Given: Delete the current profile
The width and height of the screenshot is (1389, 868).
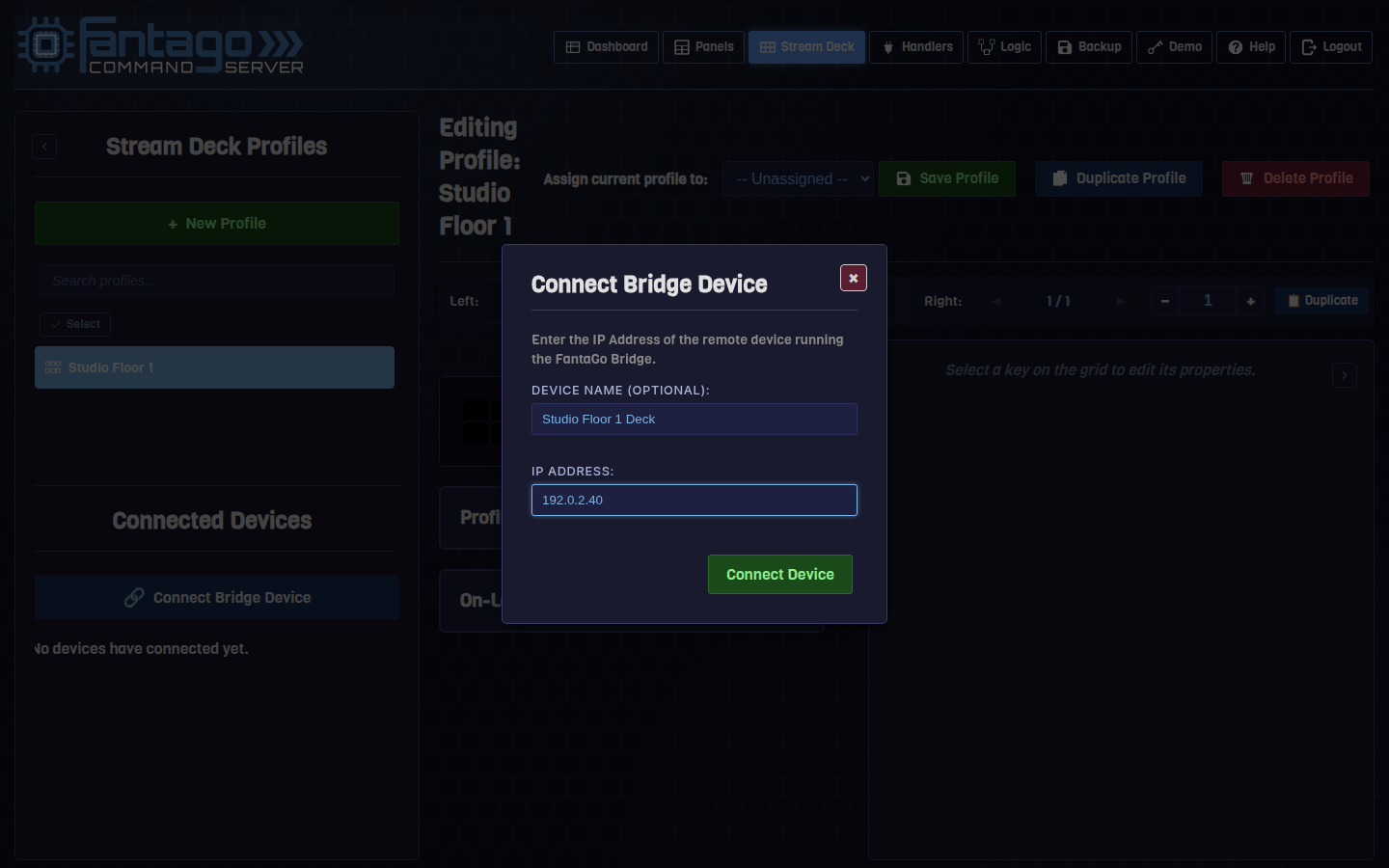Looking at the screenshot, I should click(1295, 178).
